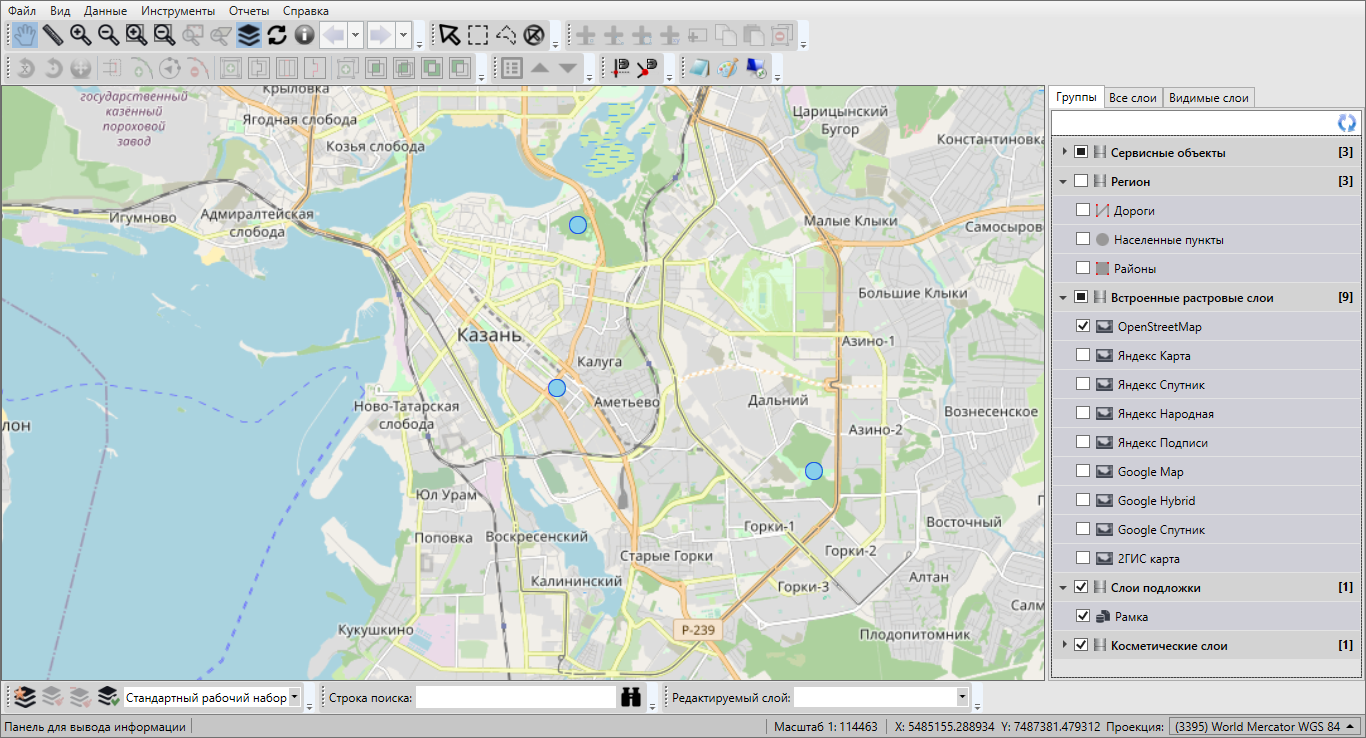This screenshot has height=738, width=1366.
Task: Open the object information tool
Action: (x=304, y=35)
